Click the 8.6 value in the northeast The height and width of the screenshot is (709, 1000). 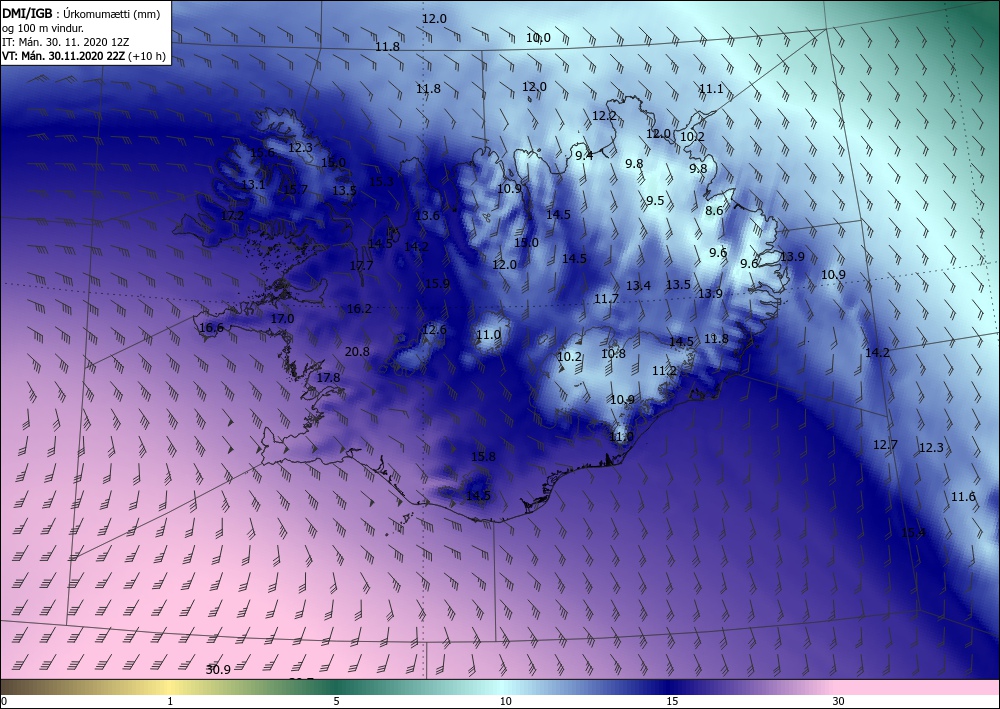coord(714,210)
